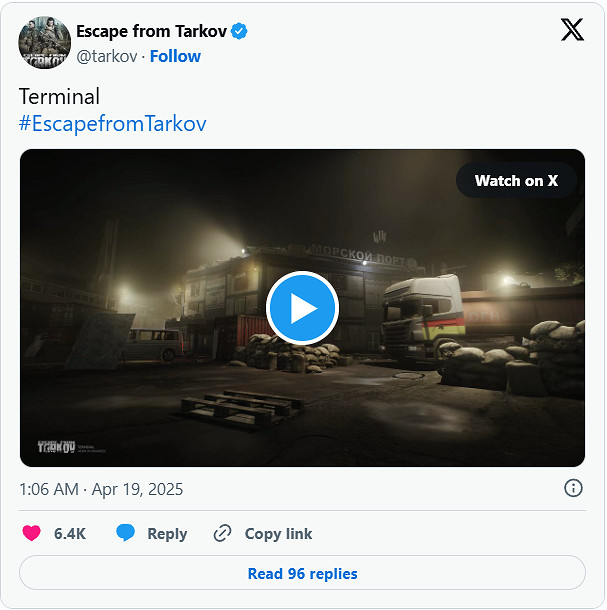Click the Follow link
Screen dimensions: 607x610
pos(175,56)
